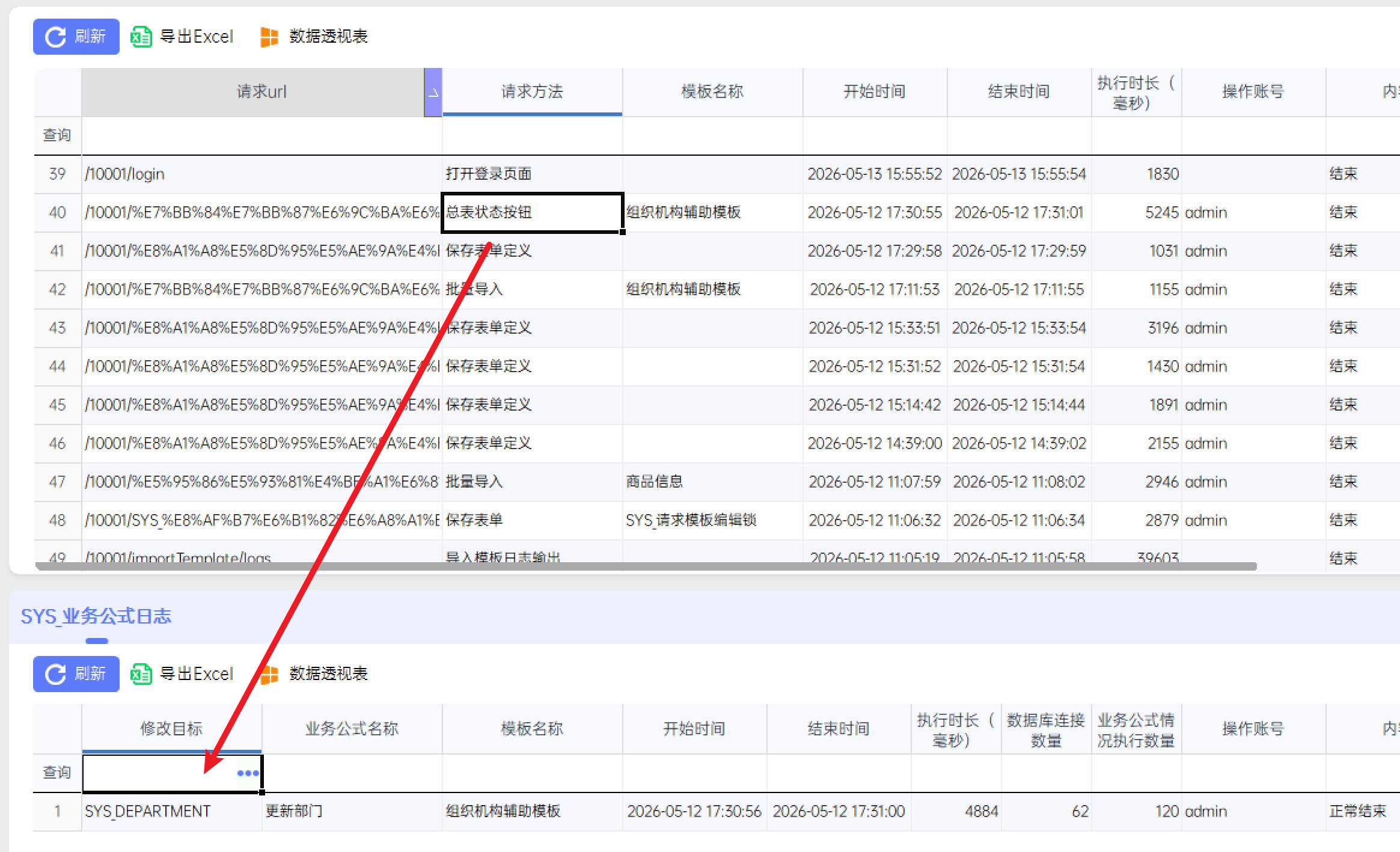Image resolution: width=1400 pixels, height=852 pixels.
Task: Click the 请求方法 query filter field
Action: 532,136
